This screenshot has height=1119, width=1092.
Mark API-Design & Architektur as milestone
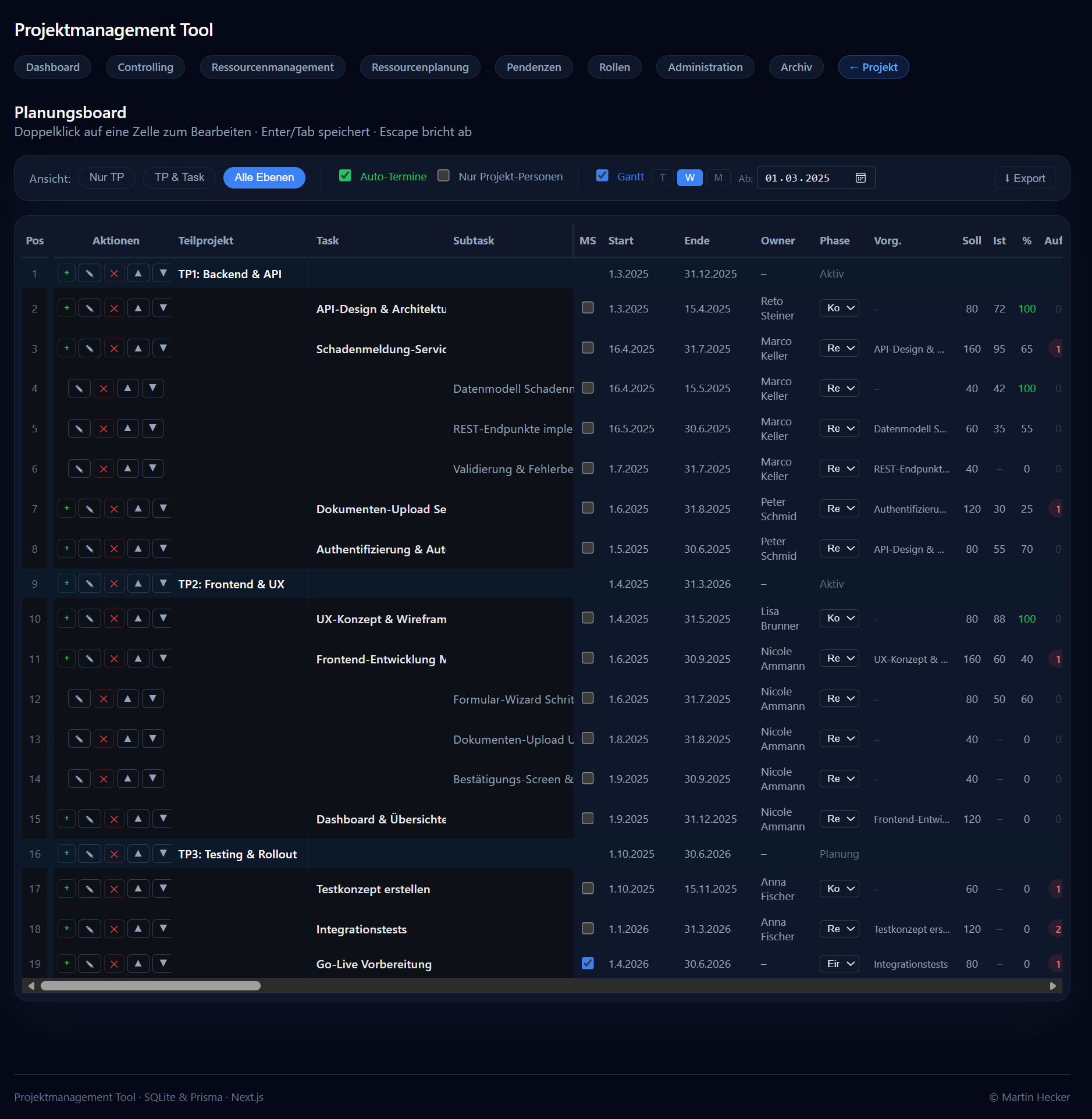[588, 308]
